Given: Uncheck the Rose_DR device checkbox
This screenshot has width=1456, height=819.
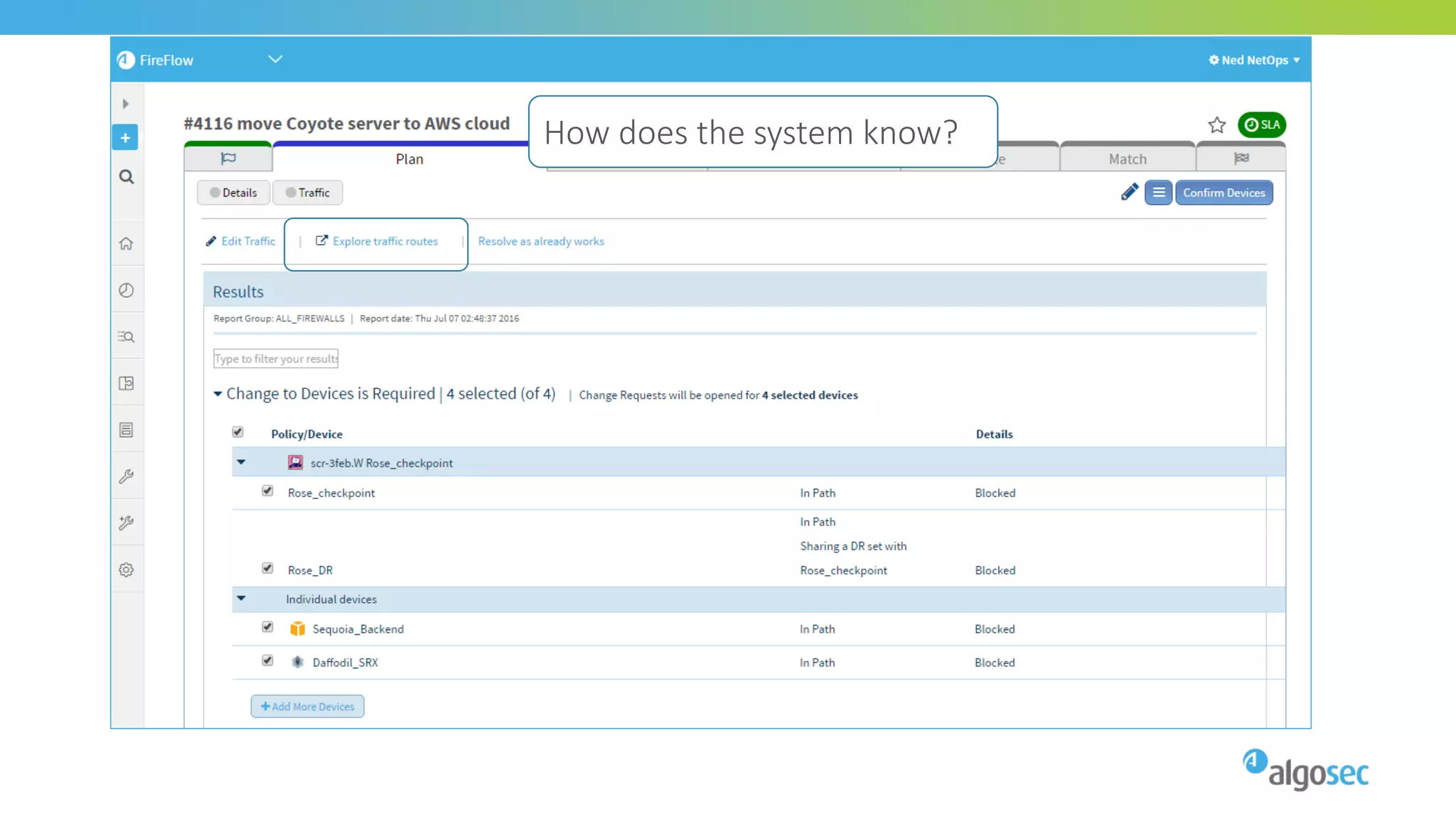Looking at the screenshot, I should click(267, 568).
